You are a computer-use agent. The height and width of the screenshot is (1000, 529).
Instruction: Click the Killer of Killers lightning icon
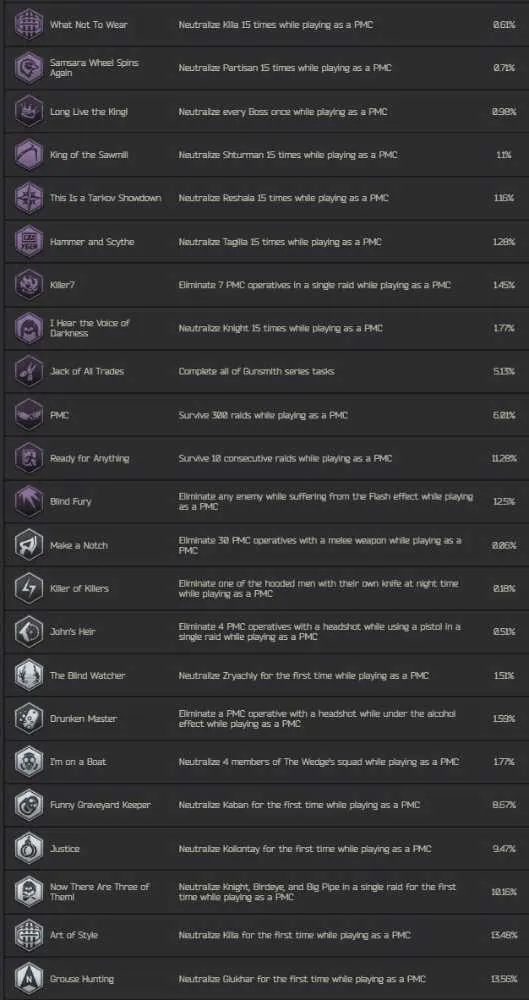point(29,588)
